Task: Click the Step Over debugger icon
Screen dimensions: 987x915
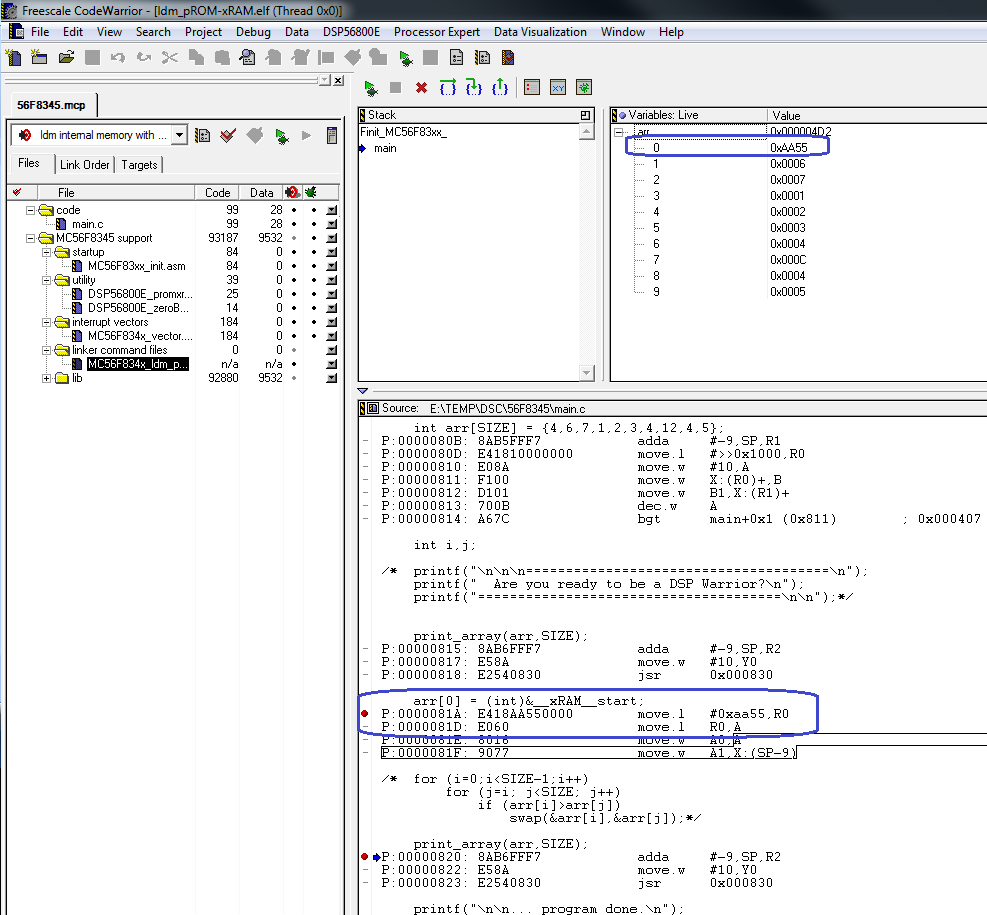Action: (447, 88)
